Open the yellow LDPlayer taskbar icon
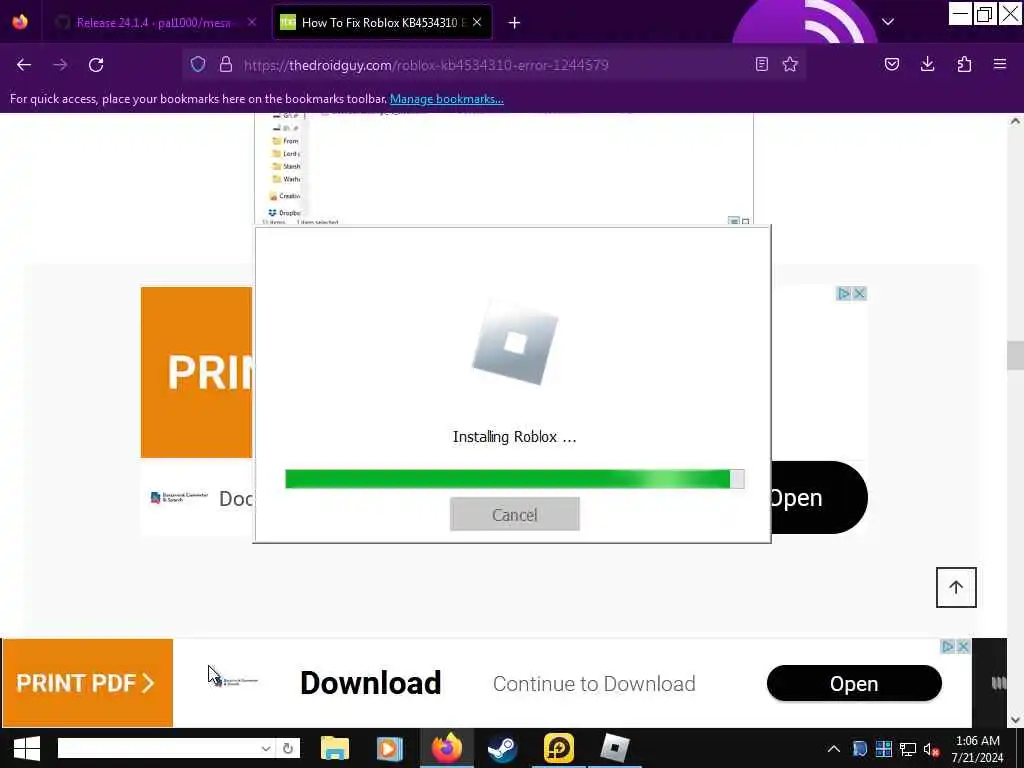 coord(558,748)
